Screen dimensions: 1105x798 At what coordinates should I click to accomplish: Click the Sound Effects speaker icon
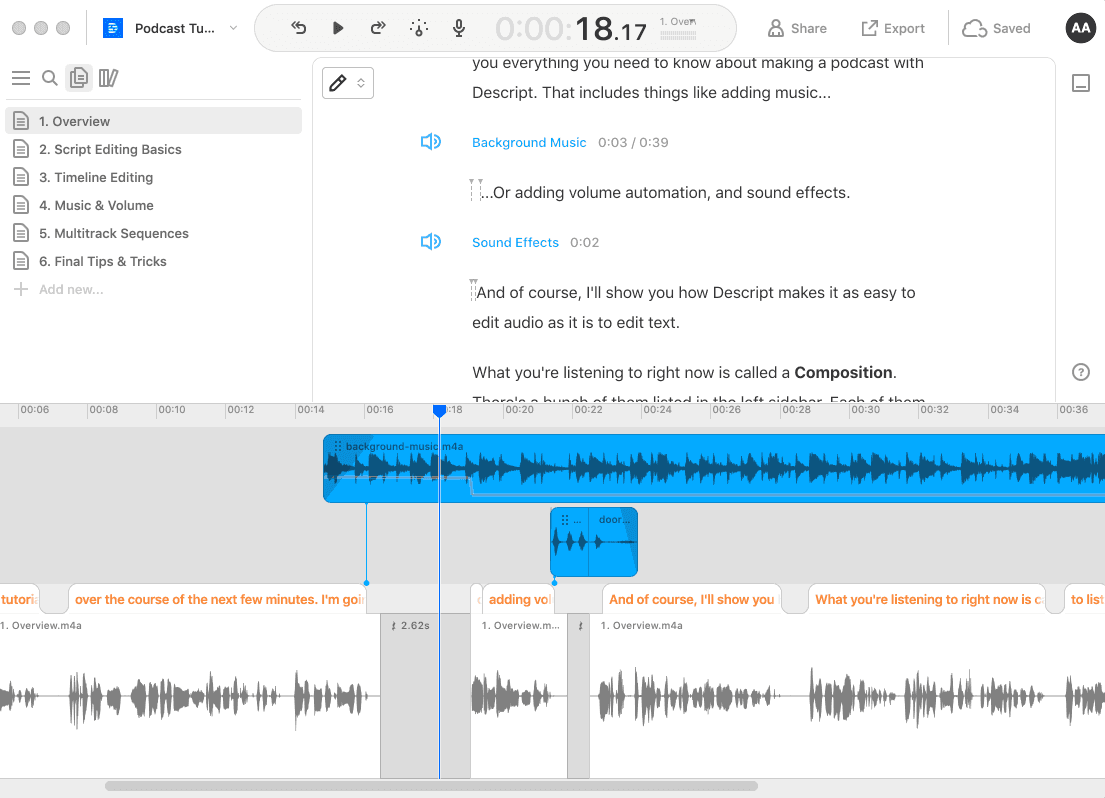[431, 243]
